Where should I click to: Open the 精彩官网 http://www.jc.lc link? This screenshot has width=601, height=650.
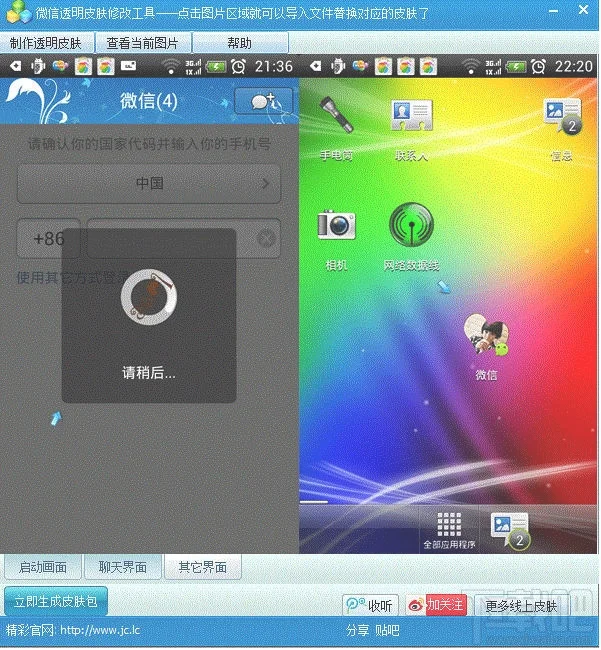pyautogui.click(x=73, y=631)
